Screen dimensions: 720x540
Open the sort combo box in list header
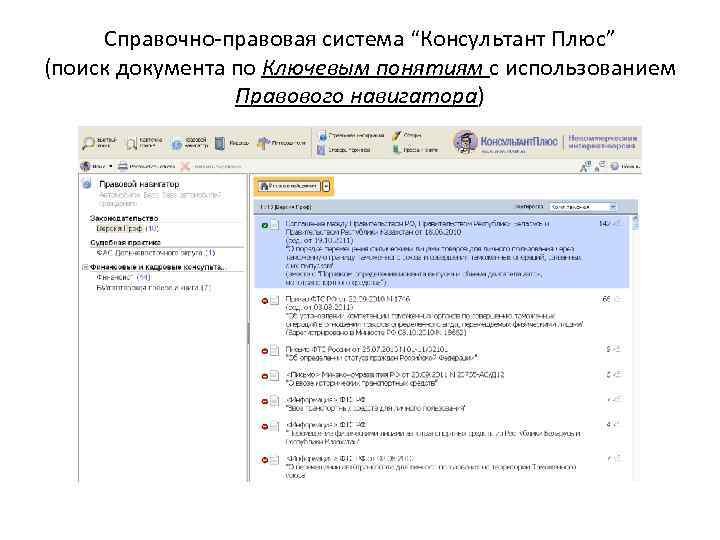pyautogui.click(x=582, y=207)
